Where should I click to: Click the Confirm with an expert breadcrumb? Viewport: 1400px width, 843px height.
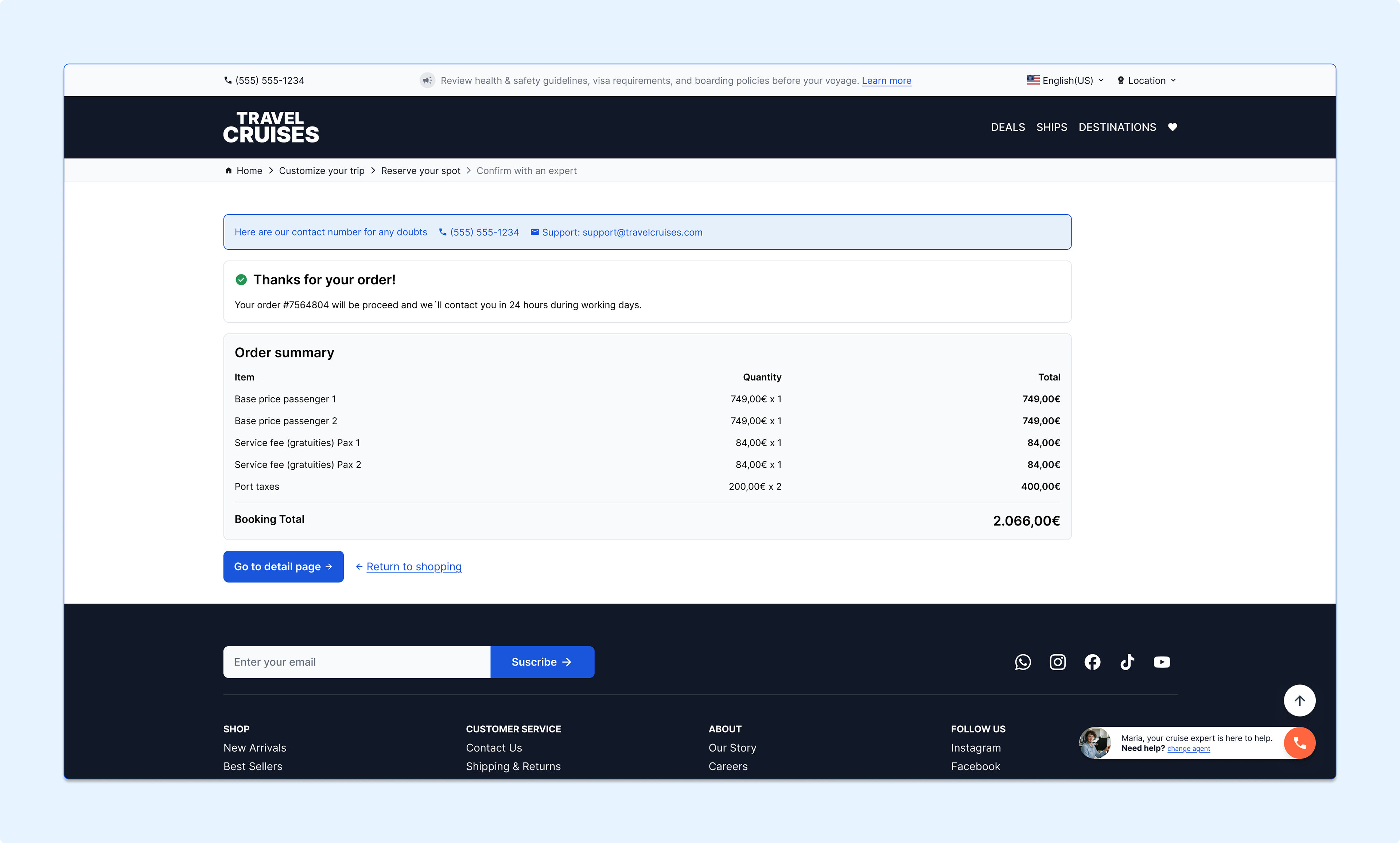pyautogui.click(x=526, y=171)
